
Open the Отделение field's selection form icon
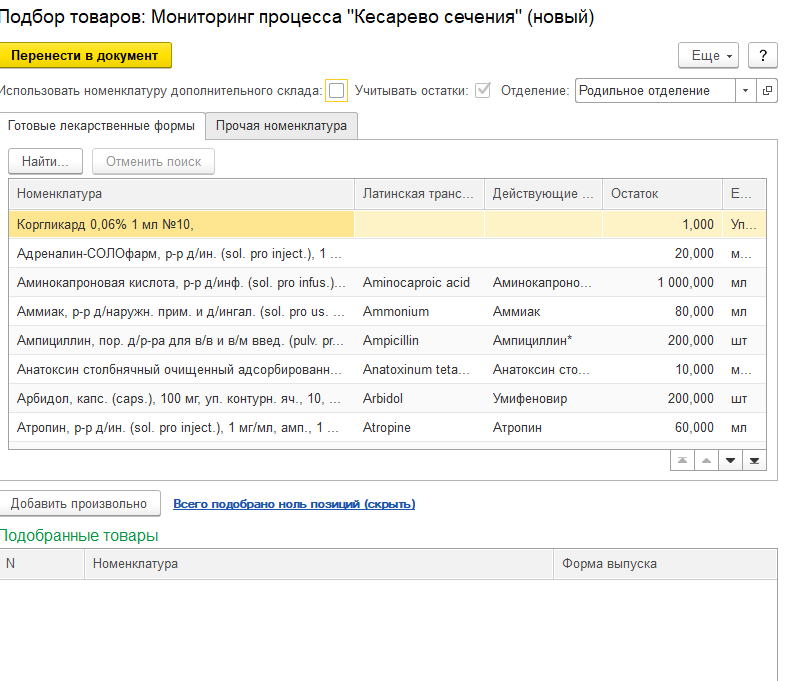[x=767, y=90]
